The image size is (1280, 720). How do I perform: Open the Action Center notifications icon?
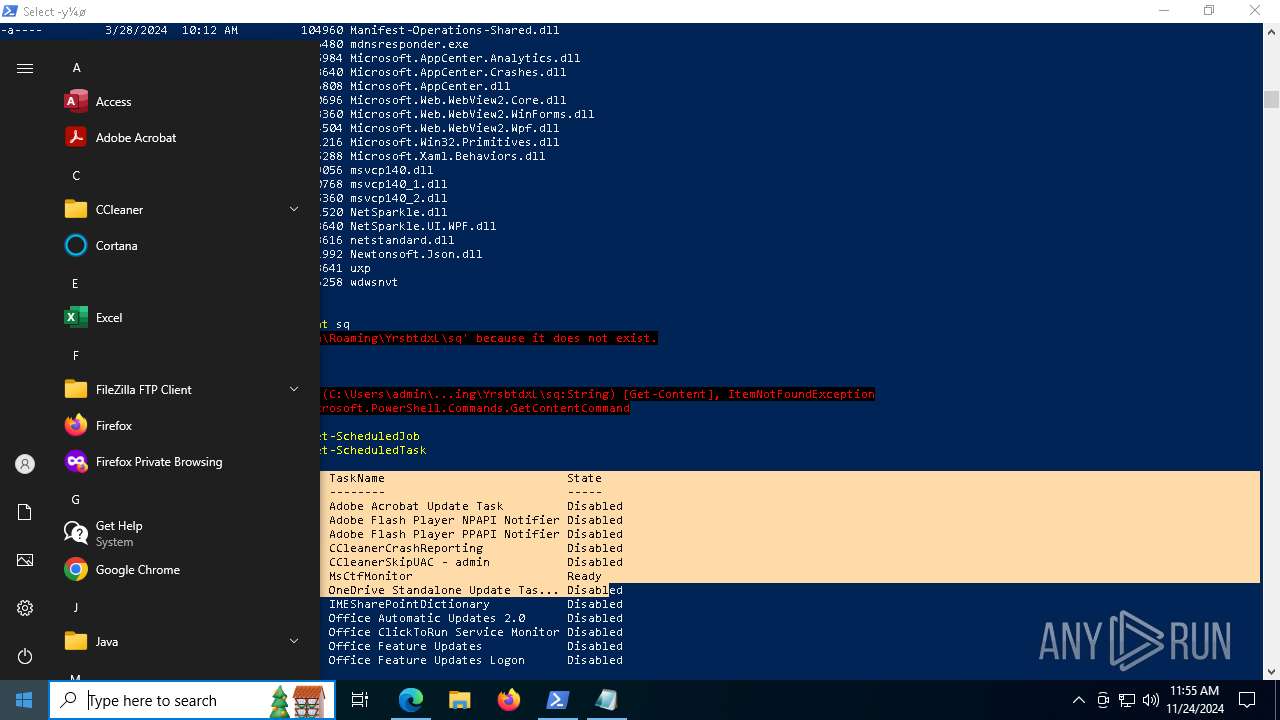1247,700
